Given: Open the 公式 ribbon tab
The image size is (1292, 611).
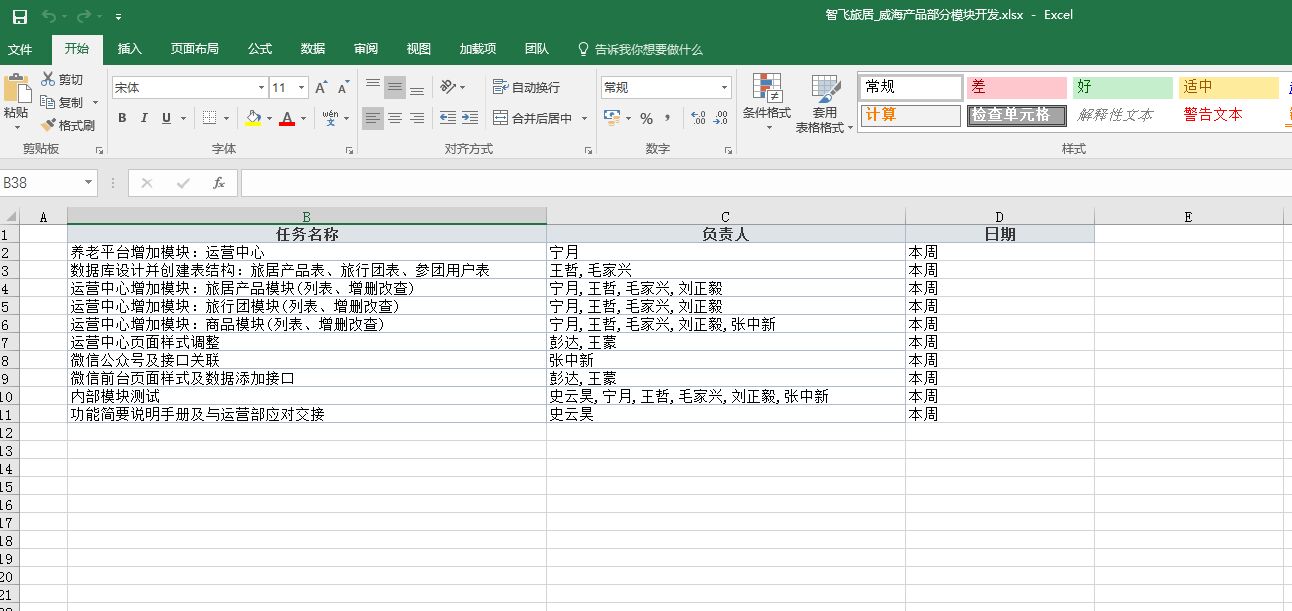Looking at the screenshot, I should (260, 49).
